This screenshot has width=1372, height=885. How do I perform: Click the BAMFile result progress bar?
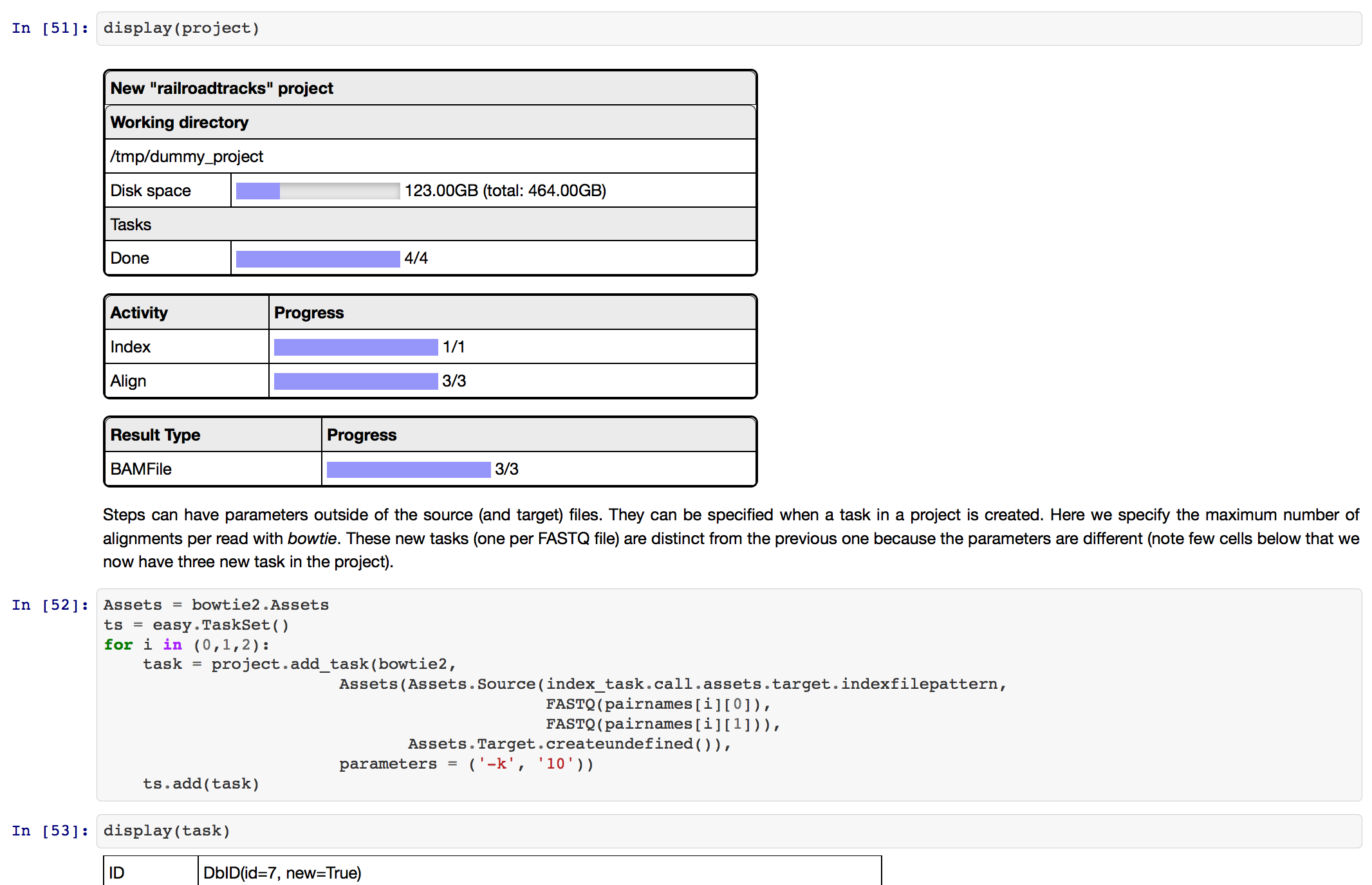408,470
